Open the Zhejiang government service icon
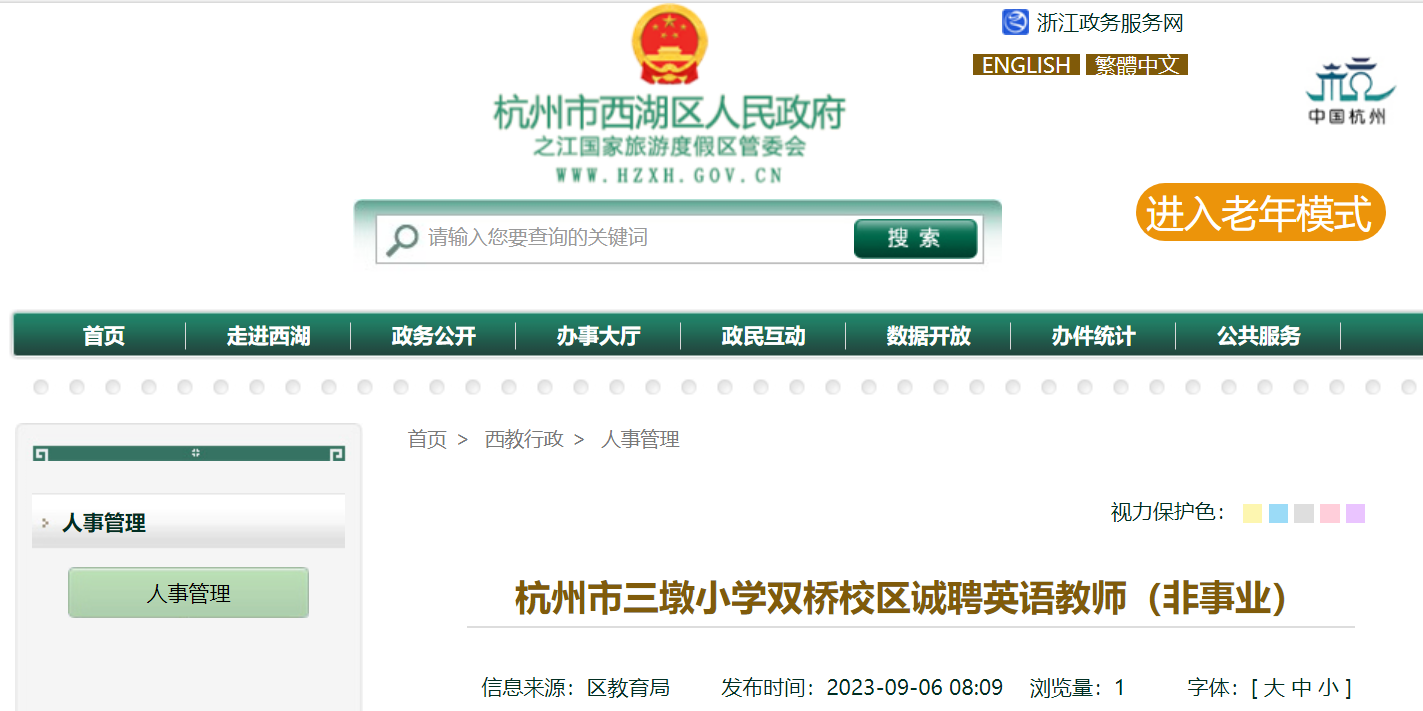 pos(1015,22)
